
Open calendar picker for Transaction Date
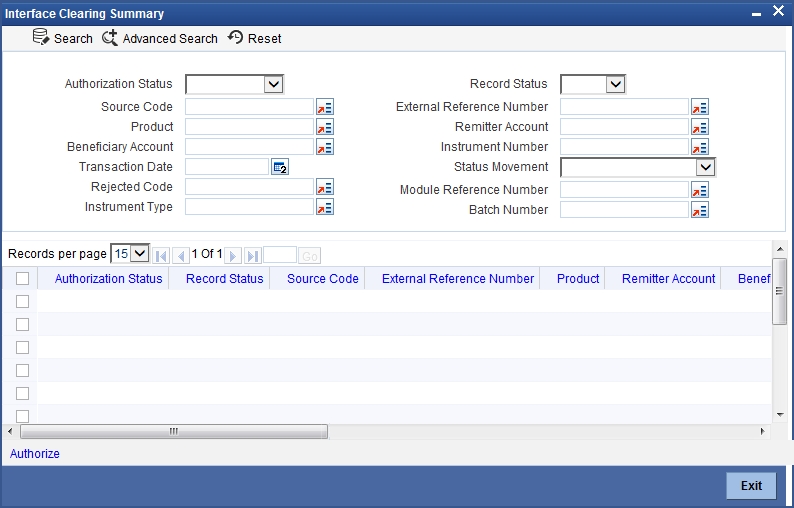point(280,167)
